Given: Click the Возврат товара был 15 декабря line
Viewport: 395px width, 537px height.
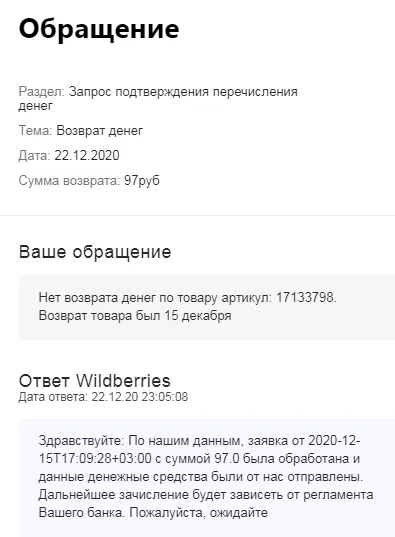Looking at the screenshot, I should pyautogui.click(x=135, y=315).
